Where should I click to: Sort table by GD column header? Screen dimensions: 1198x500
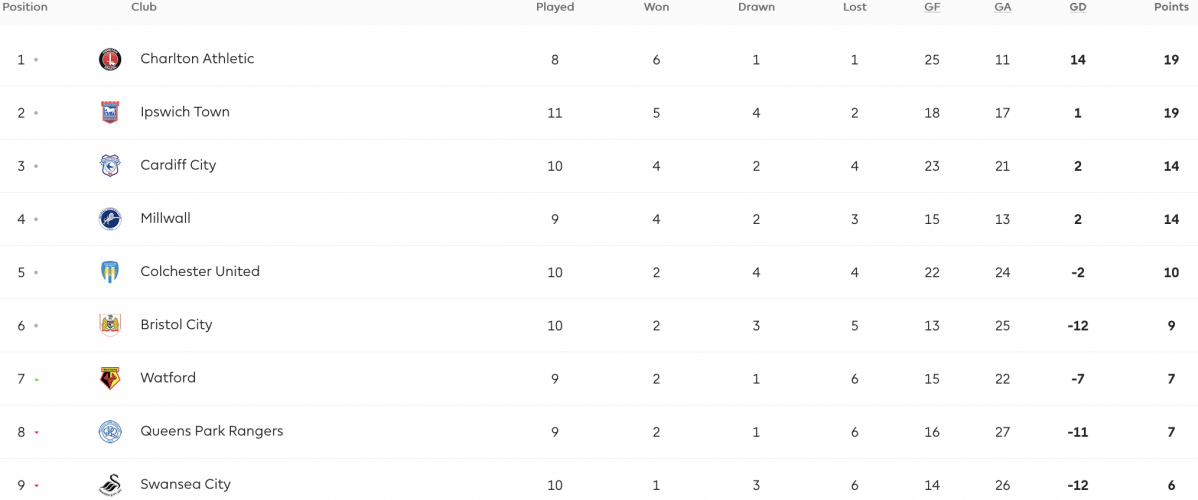1077,7
